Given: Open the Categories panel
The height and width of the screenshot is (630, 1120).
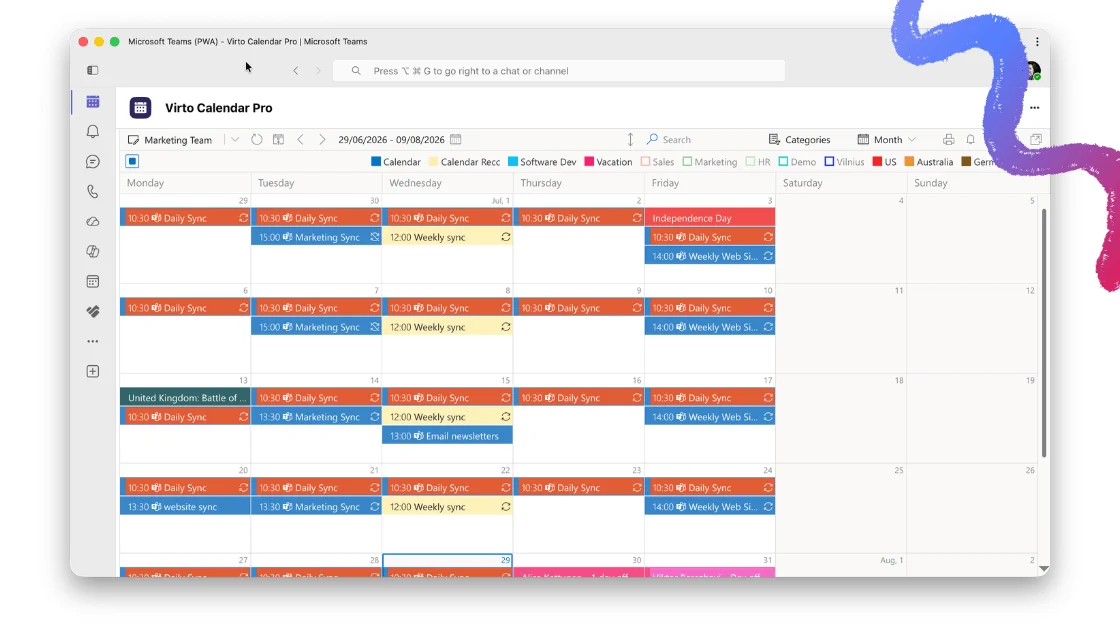Looking at the screenshot, I should [x=799, y=139].
